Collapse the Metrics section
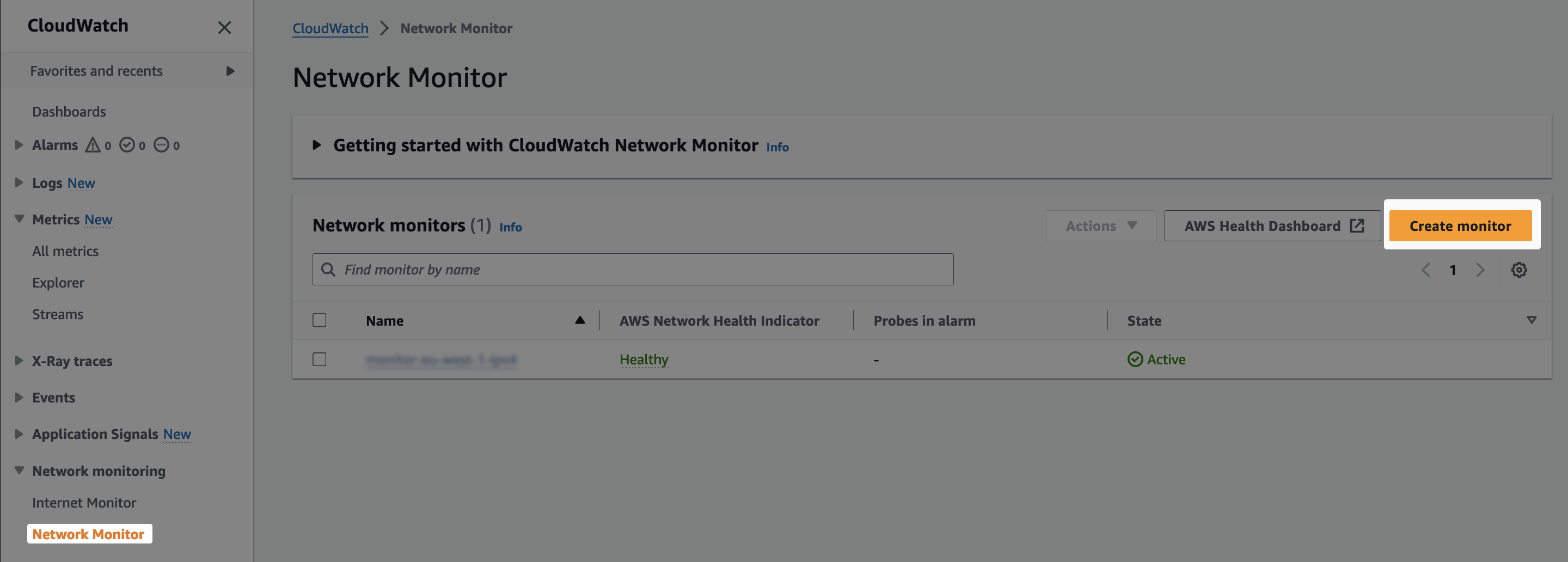1568x562 pixels. (x=19, y=219)
